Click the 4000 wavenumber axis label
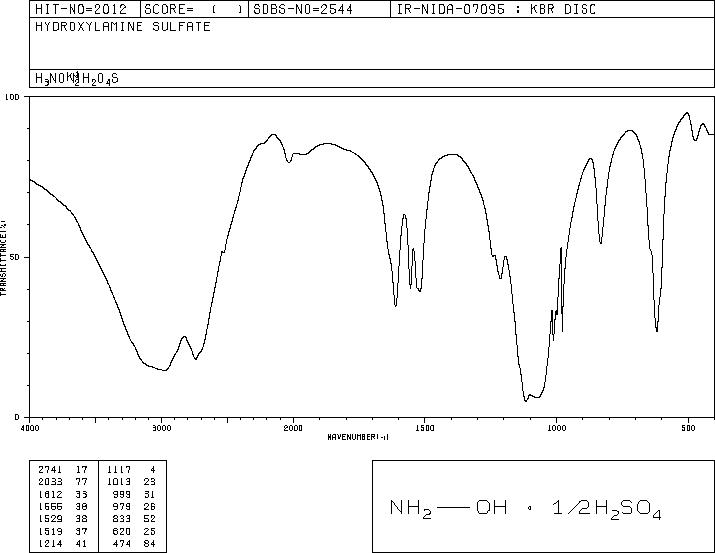Viewport: 715px width, 553px height. click(30, 428)
